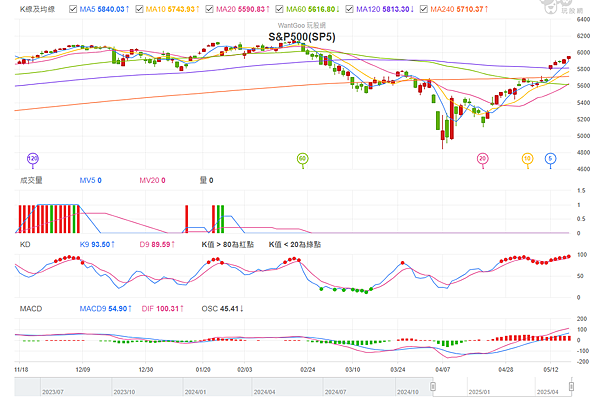Uncheck the MA120 checkbox
Screen dimensions: 600x400
(349, 9)
